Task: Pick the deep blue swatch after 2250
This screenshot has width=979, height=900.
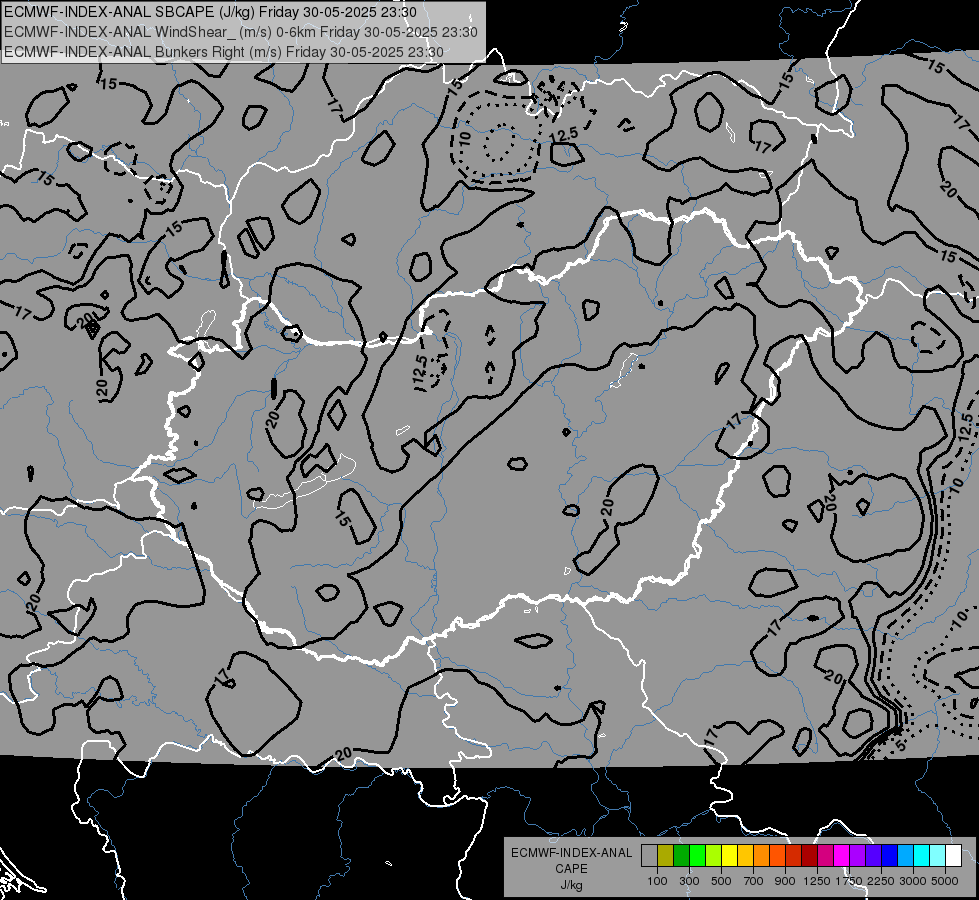Action: 890,856
